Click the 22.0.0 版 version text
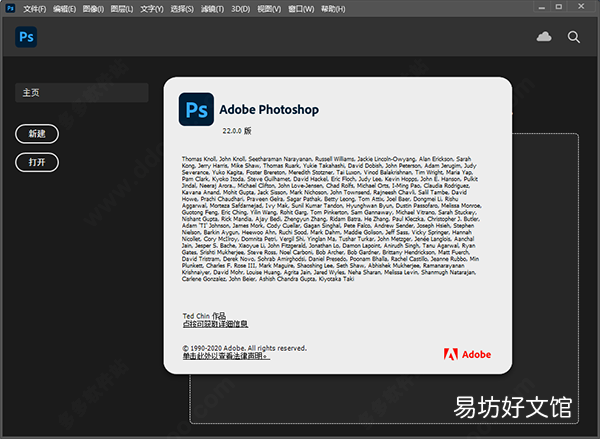 pos(237,131)
